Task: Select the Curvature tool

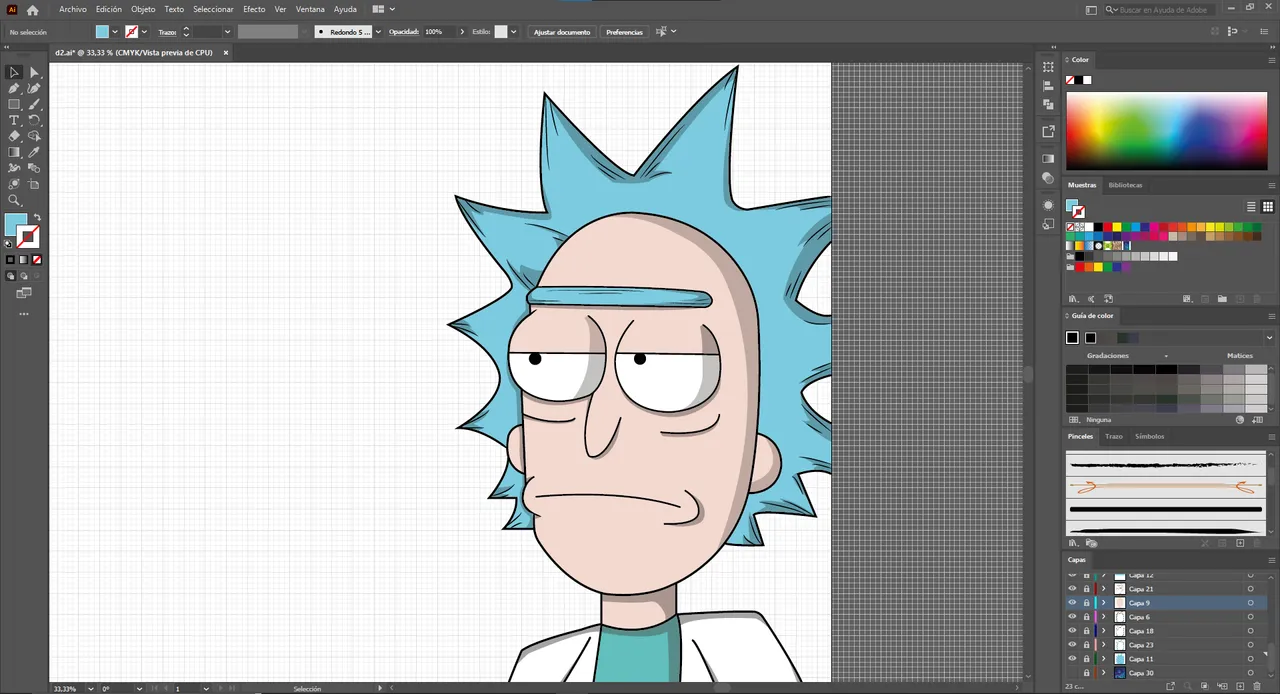Action: (34, 88)
